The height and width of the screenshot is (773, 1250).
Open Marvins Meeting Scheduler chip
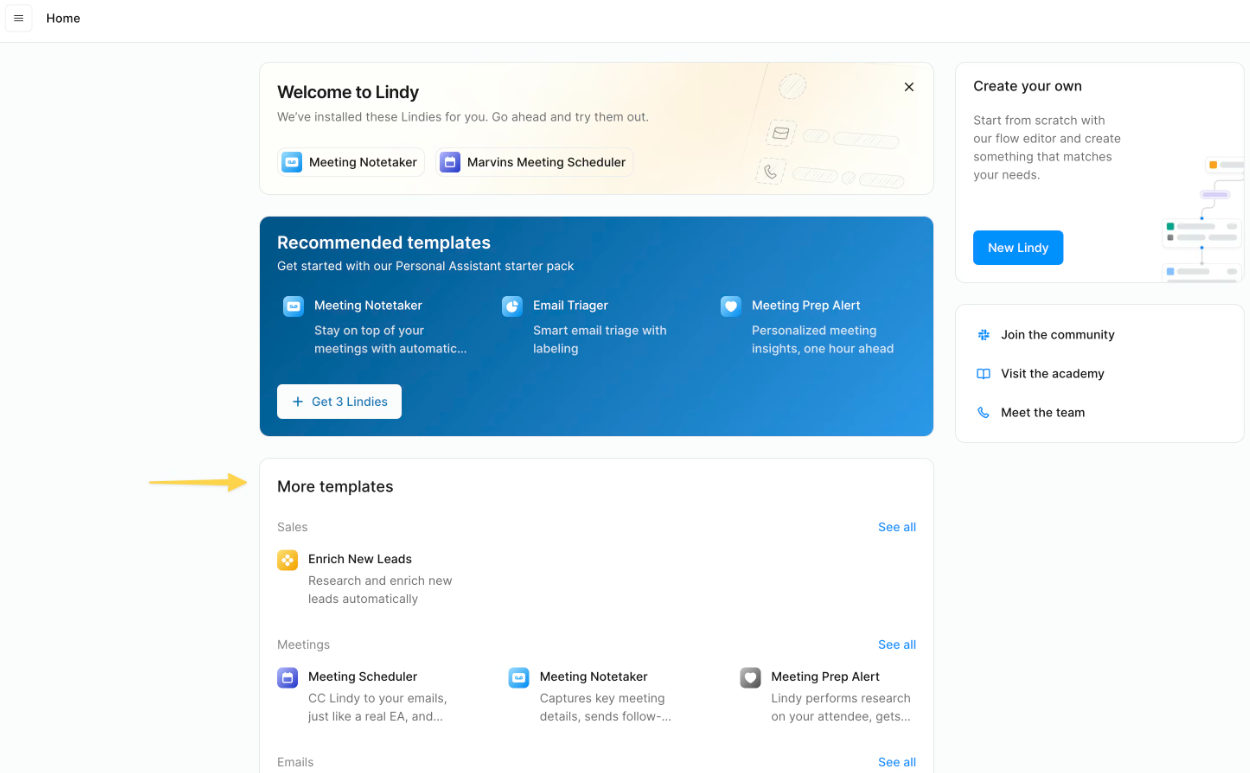pos(534,162)
